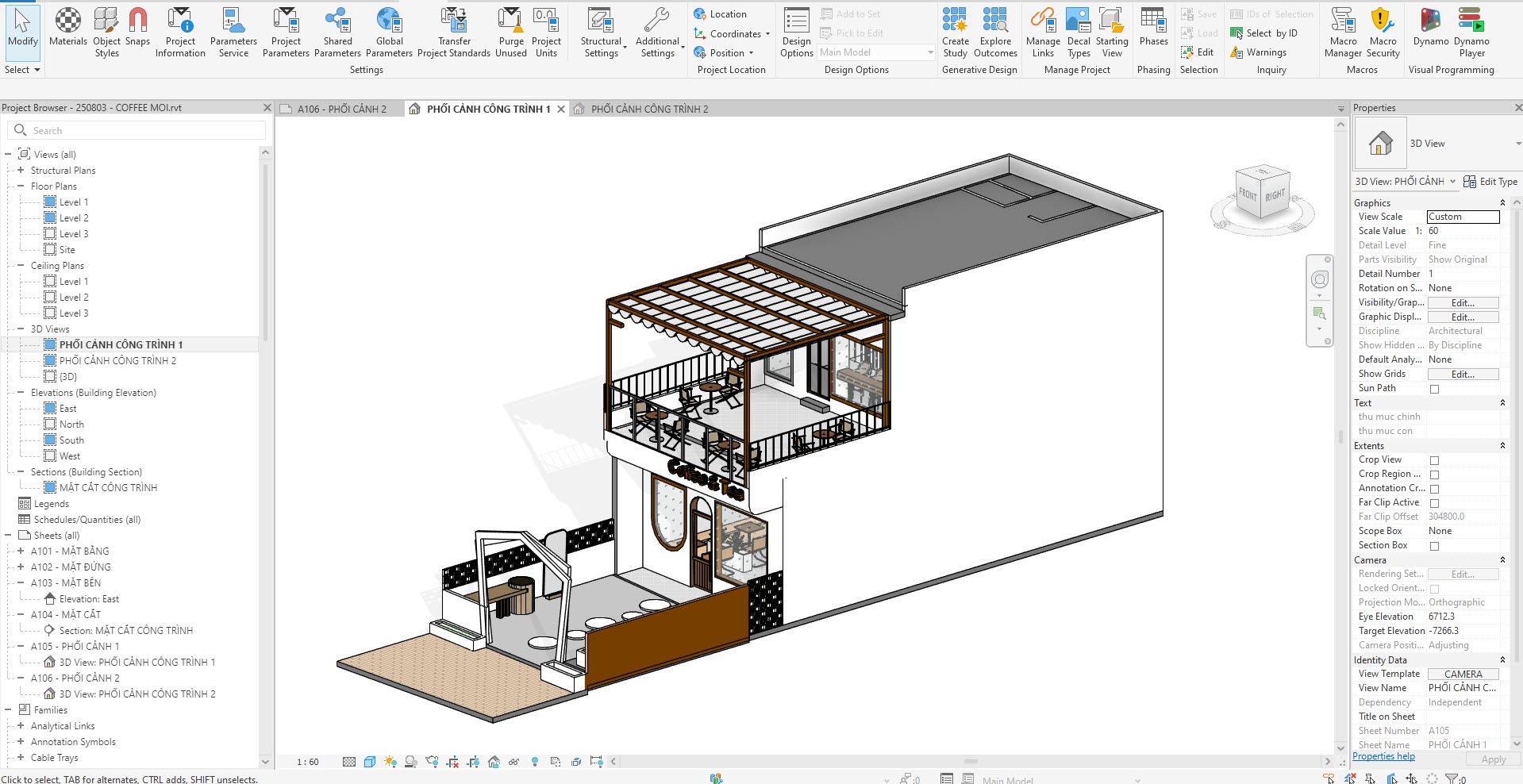Click Visual Style icon in view control bar
This screenshot has width=1523, height=784.
370,762
